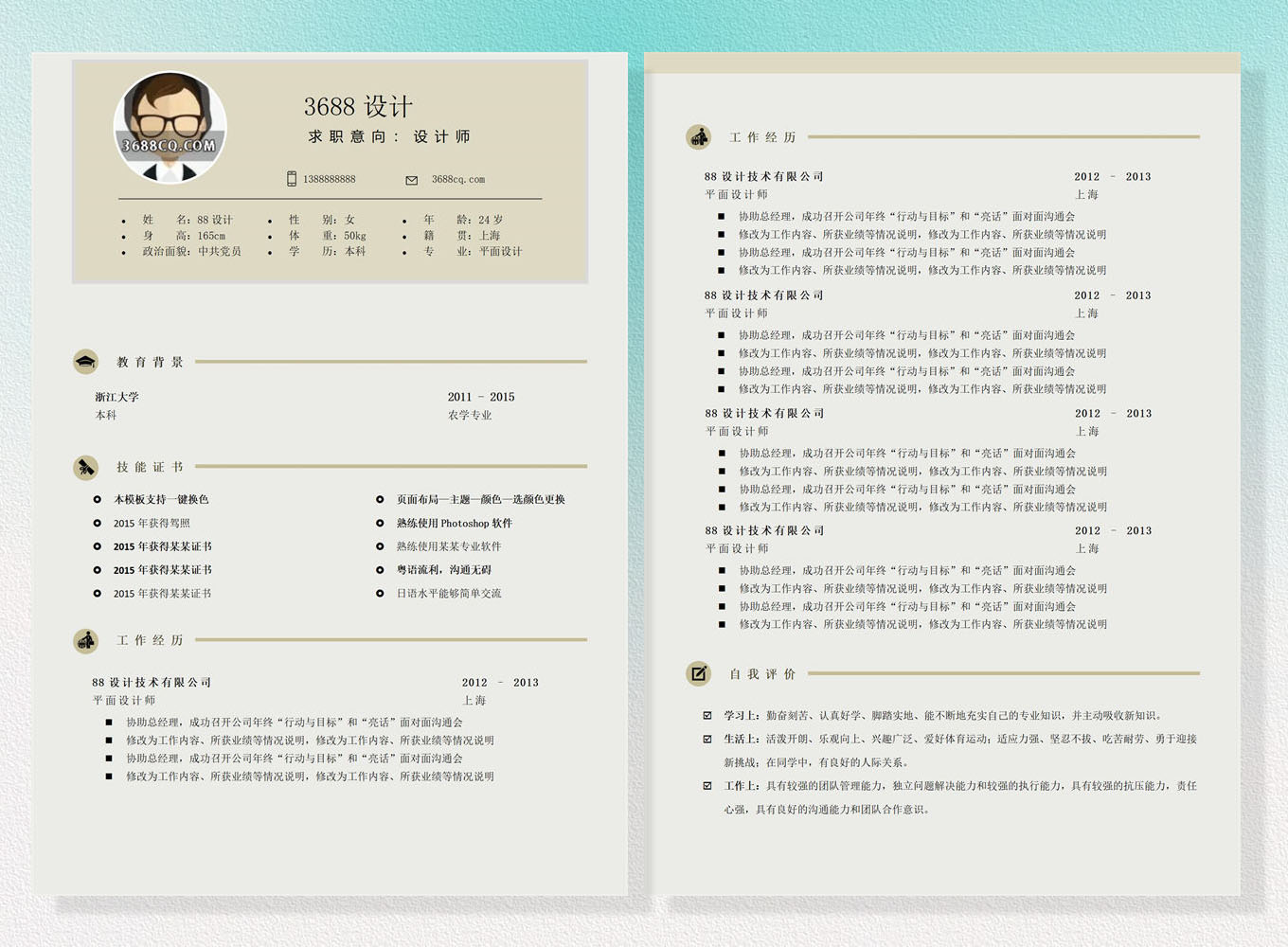Image resolution: width=1288 pixels, height=947 pixels.
Task: Click the 浙江大学 education entry
Action: 116,397
